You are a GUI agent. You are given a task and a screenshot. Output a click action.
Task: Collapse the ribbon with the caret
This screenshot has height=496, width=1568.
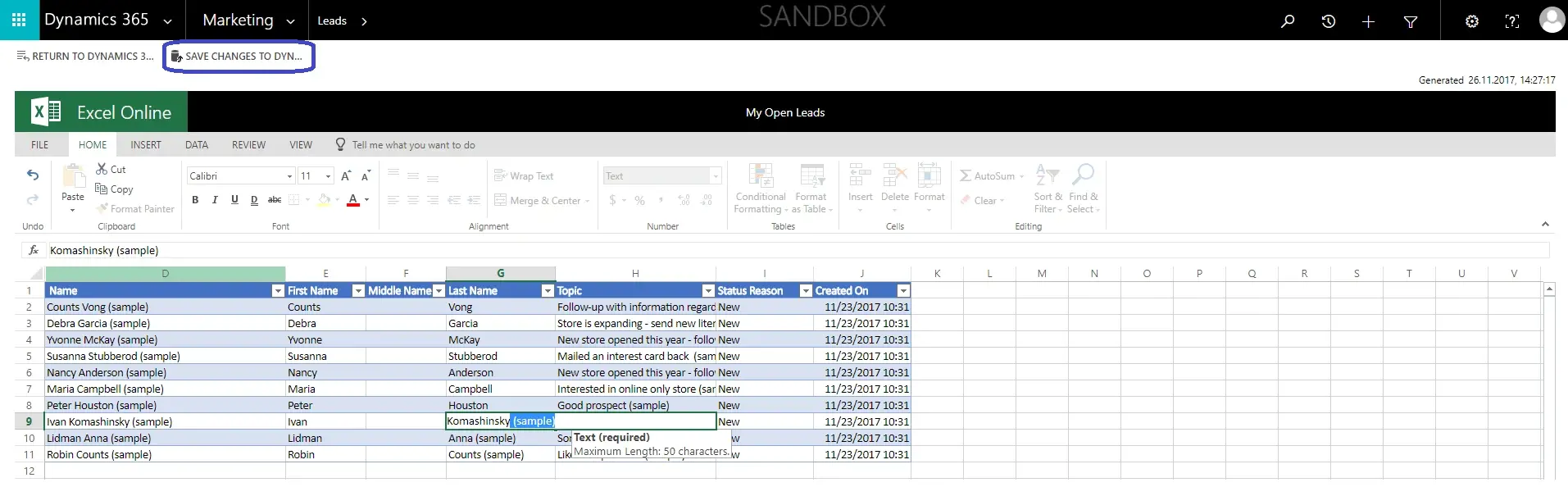pyautogui.click(x=1545, y=224)
